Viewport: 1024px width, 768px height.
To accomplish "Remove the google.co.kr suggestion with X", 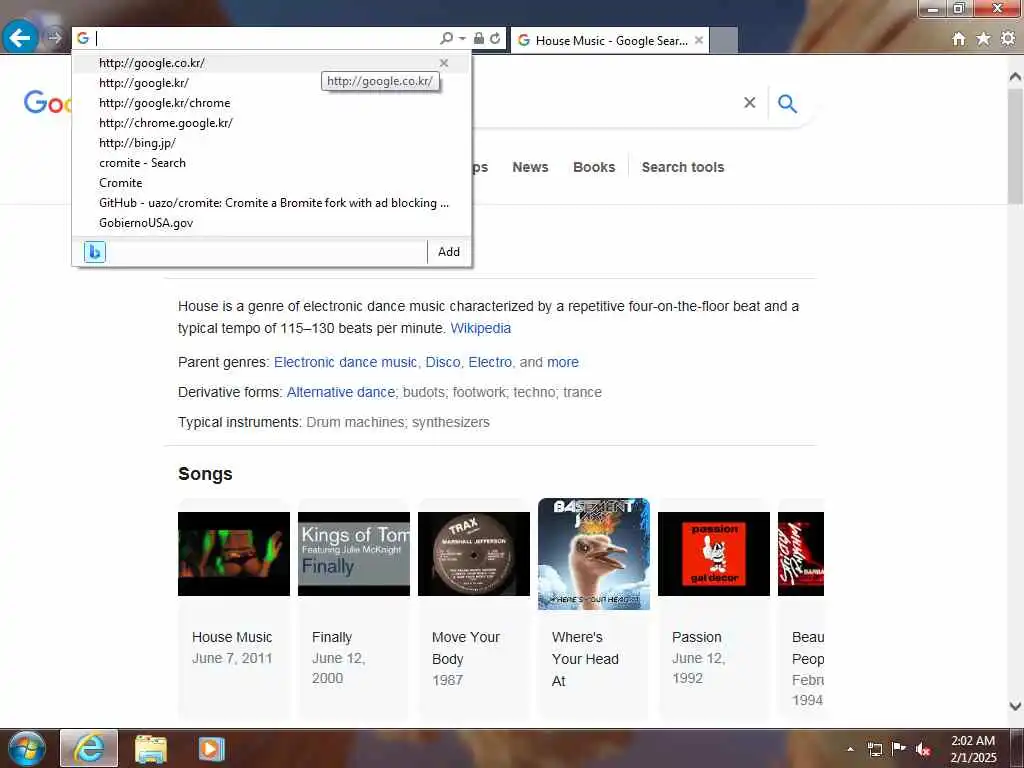I will (444, 63).
